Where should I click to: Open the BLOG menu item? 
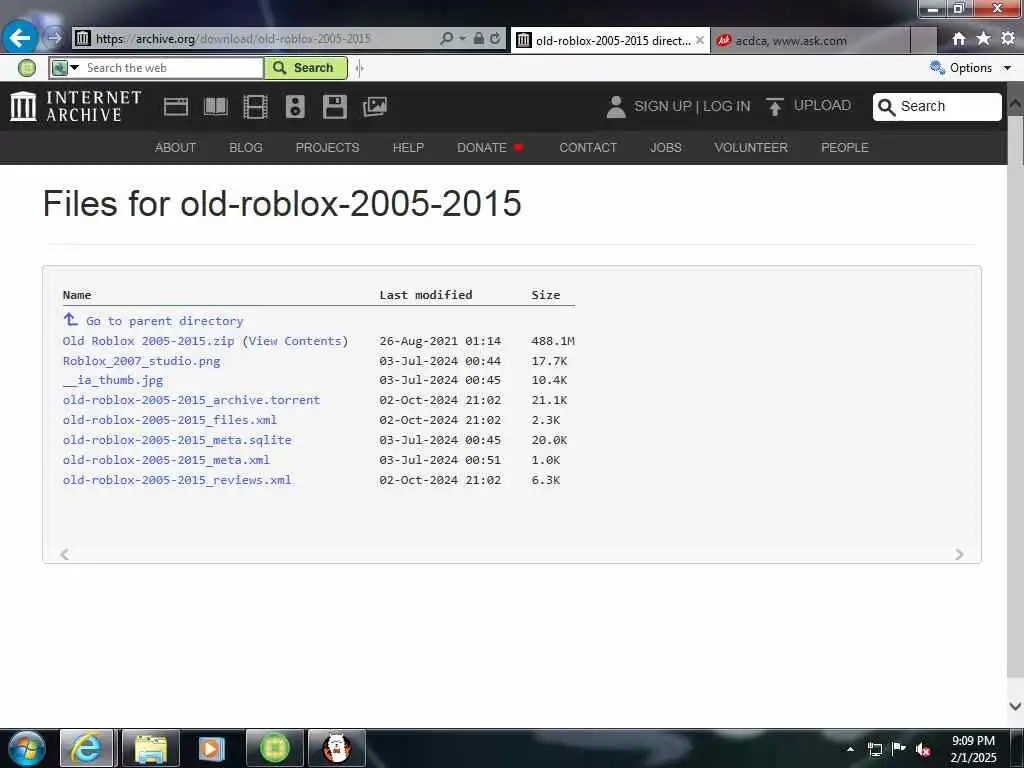click(246, 148)
